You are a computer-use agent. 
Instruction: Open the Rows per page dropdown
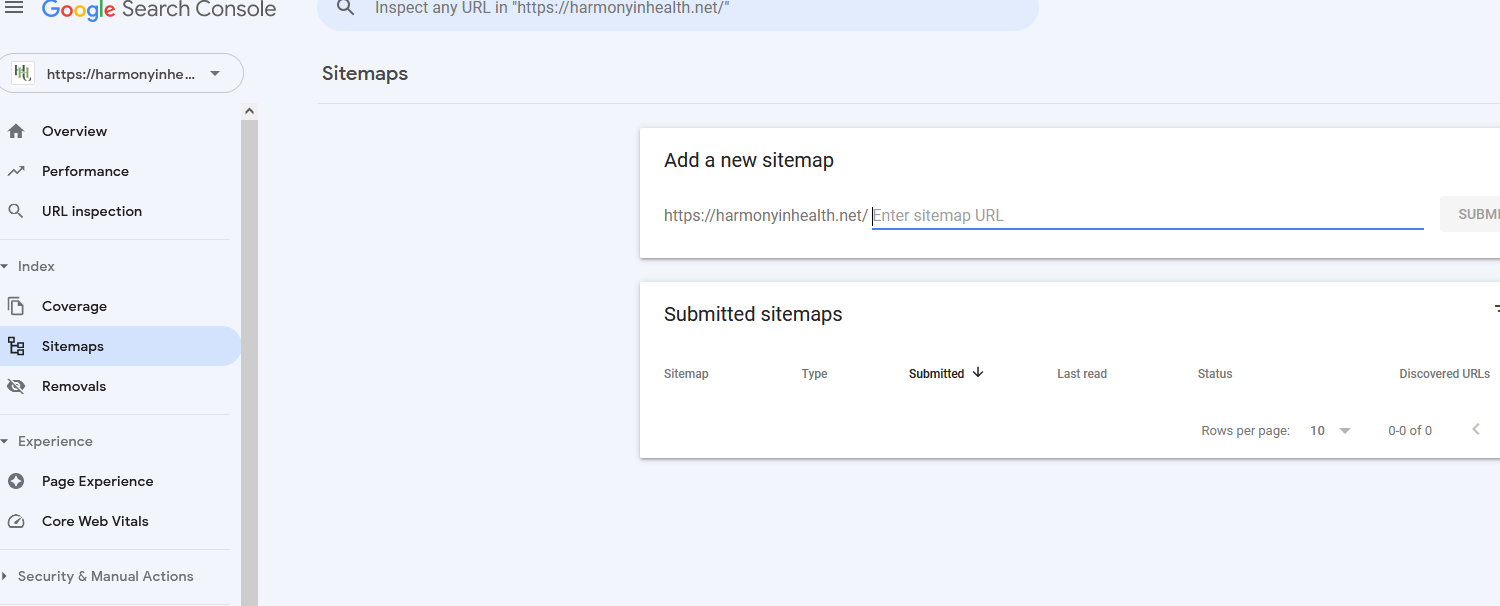(x=1330, y=430)
